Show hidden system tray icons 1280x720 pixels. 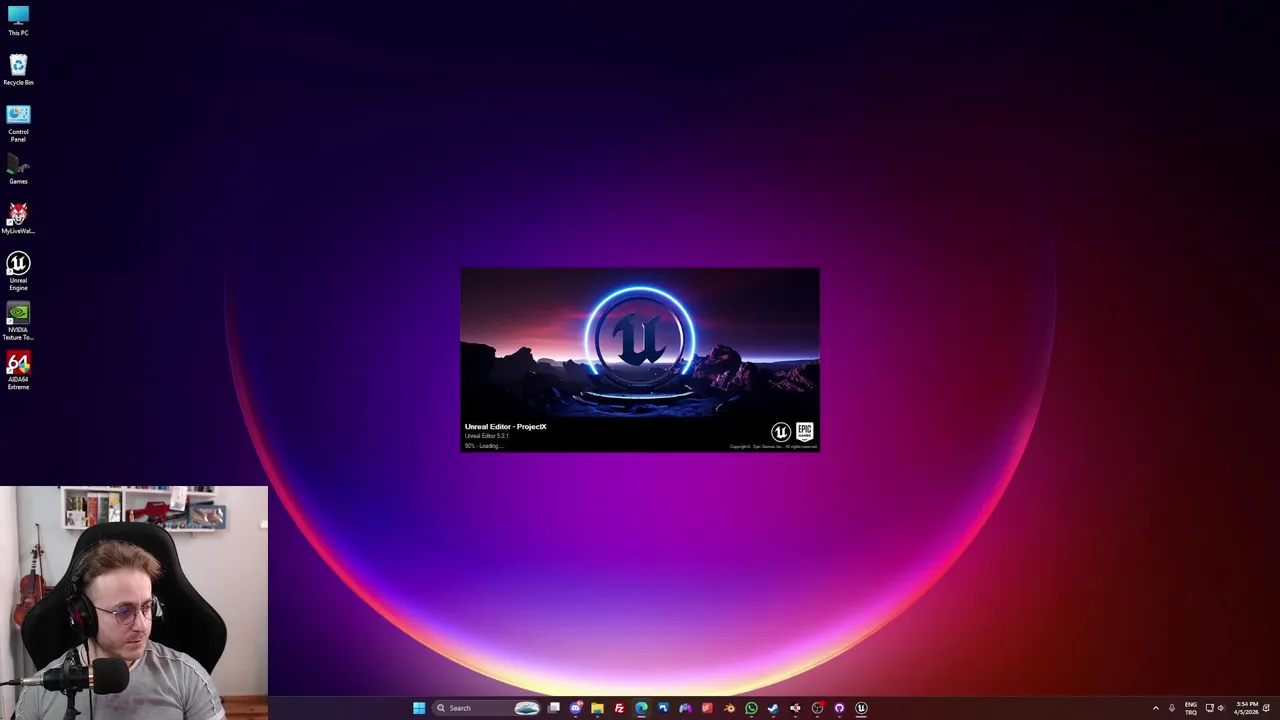(1156, 708)
